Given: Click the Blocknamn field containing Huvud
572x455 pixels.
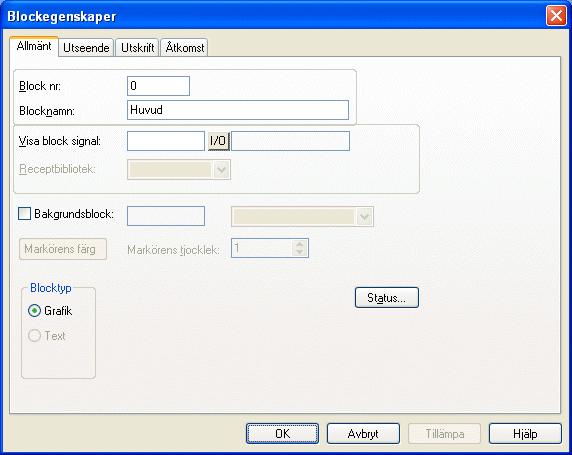Looking at the screenshot, I should tap(238, 110).
